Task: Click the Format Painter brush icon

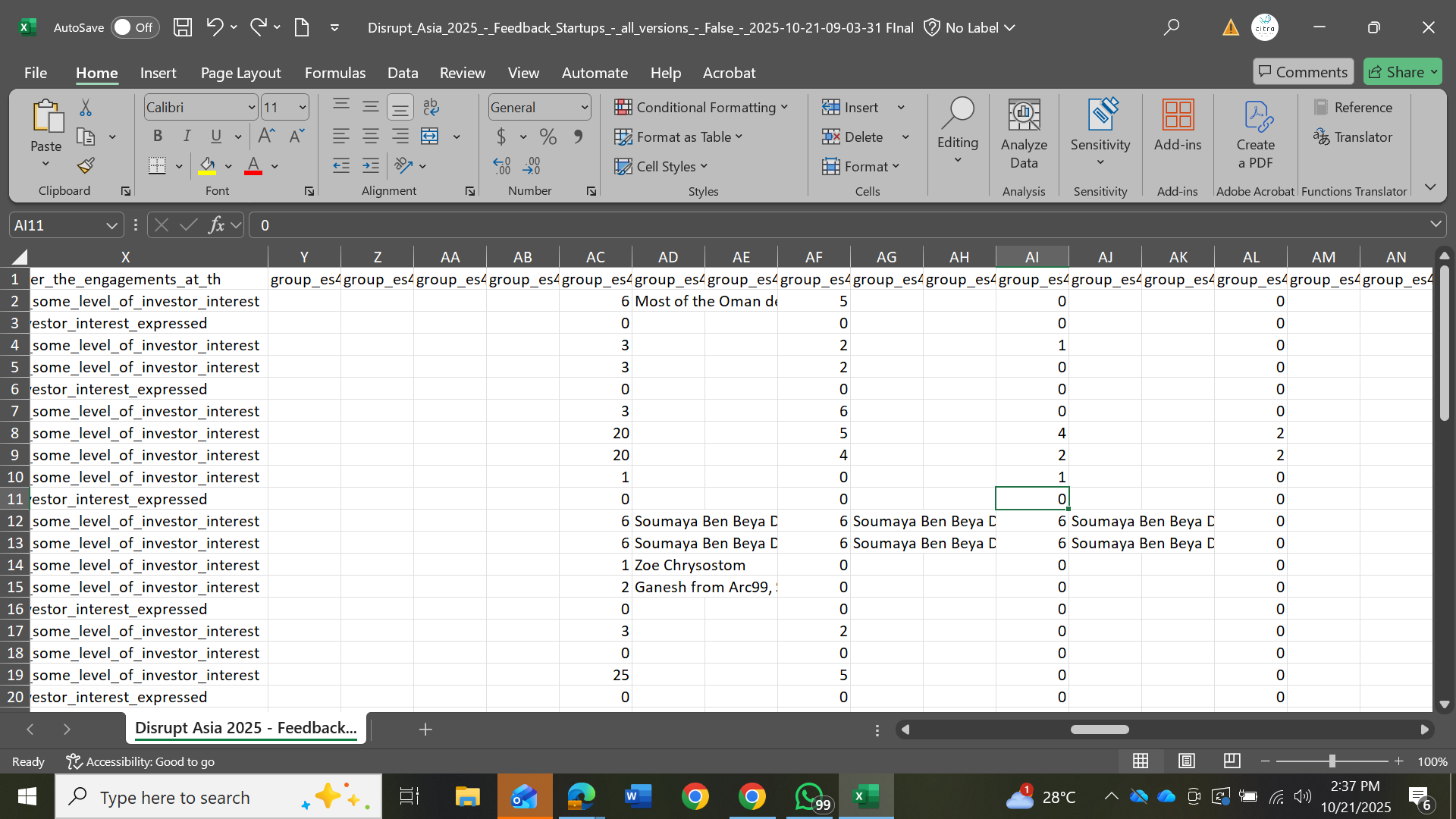Action: point(86,165)
